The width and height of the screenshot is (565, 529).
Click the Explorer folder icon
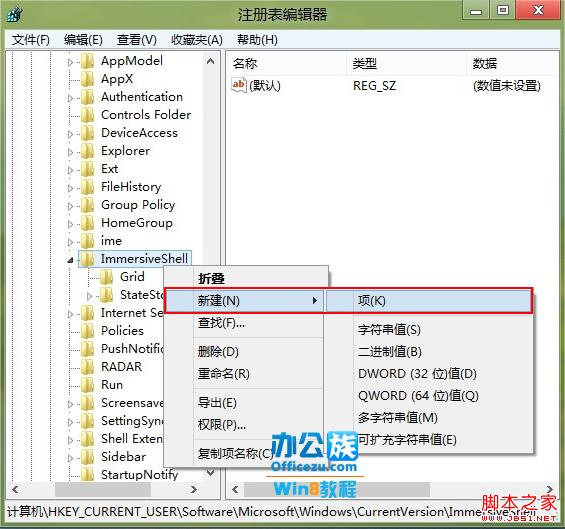(x=88, y=151)
